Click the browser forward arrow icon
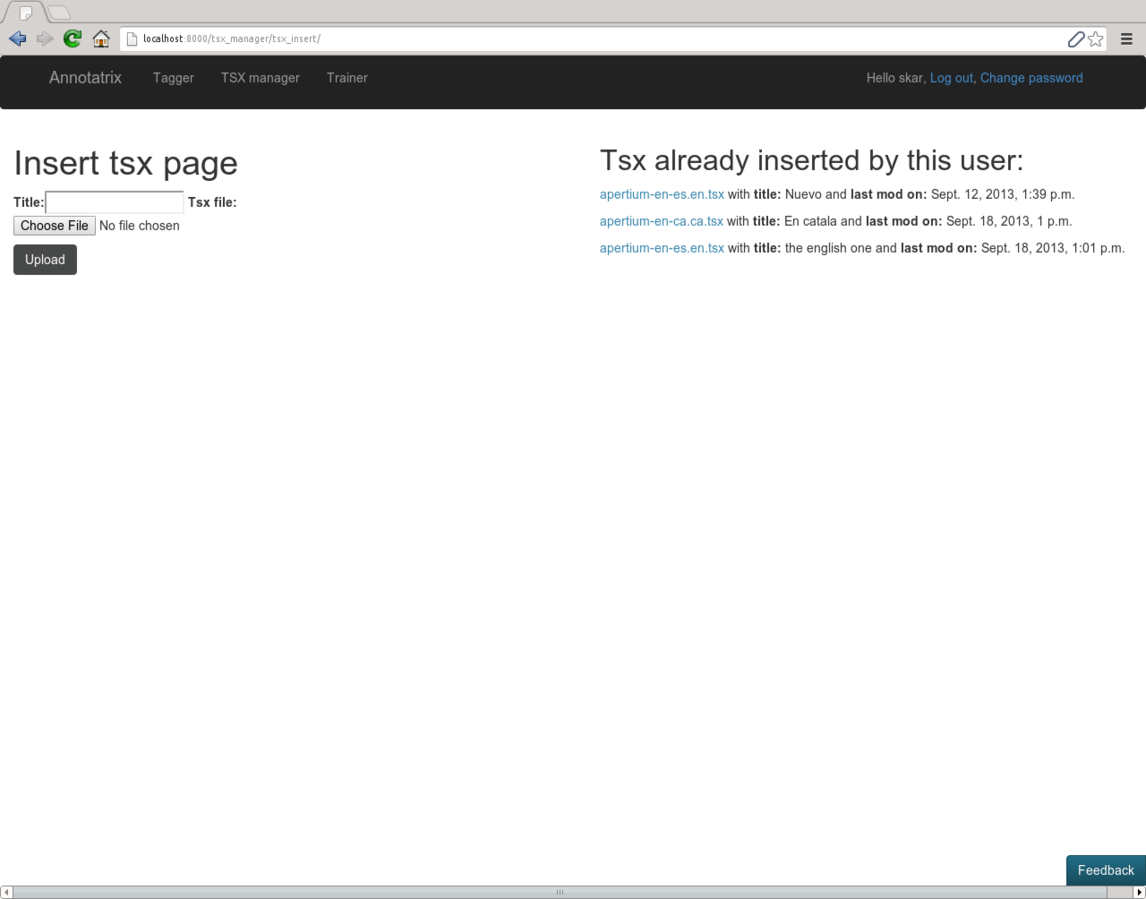Screen dimensions: 1146x899 pos(45,39)
